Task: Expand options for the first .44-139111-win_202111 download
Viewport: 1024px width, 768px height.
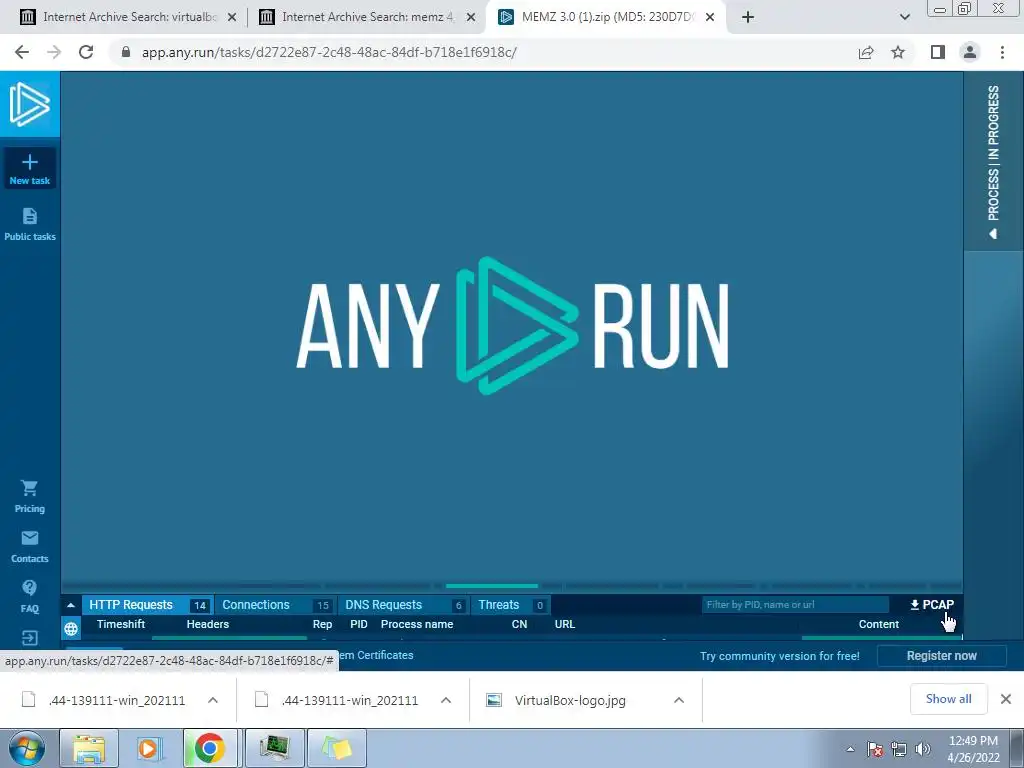Action: [213, 700]
